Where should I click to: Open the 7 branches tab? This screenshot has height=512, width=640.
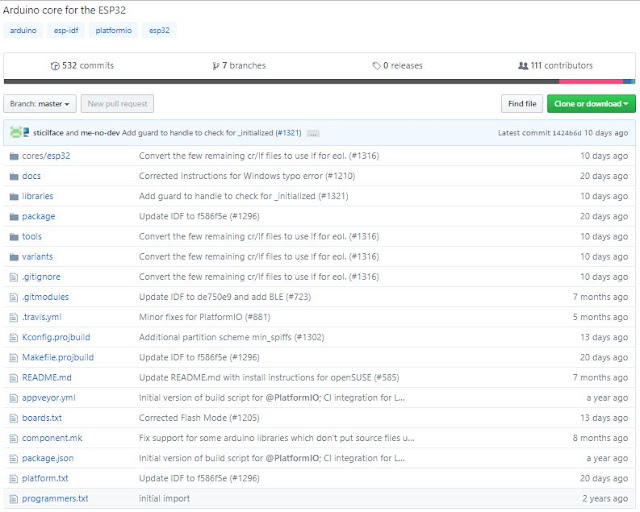[239, 66]
